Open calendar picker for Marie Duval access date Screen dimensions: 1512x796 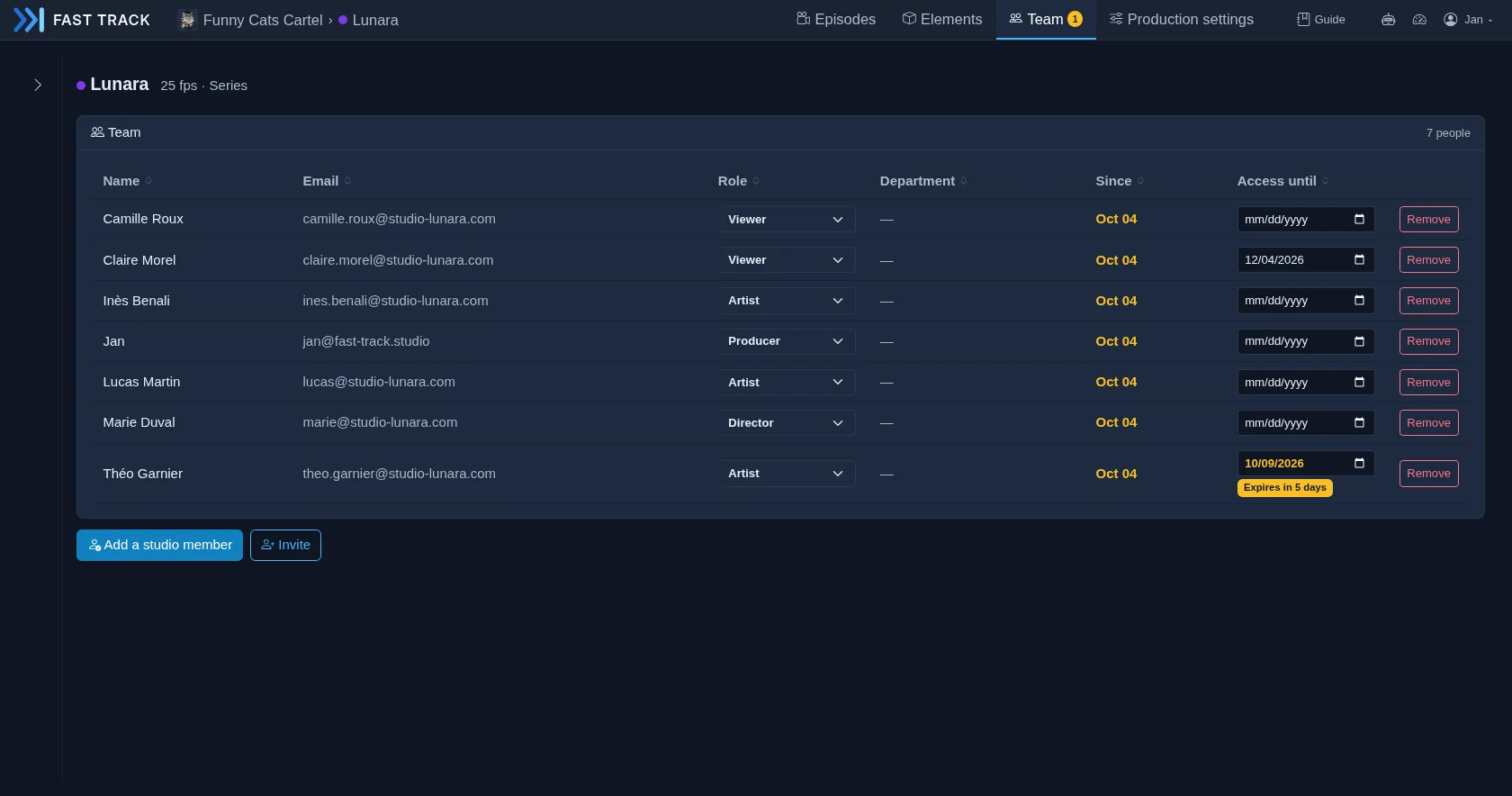coord(1359,422)
